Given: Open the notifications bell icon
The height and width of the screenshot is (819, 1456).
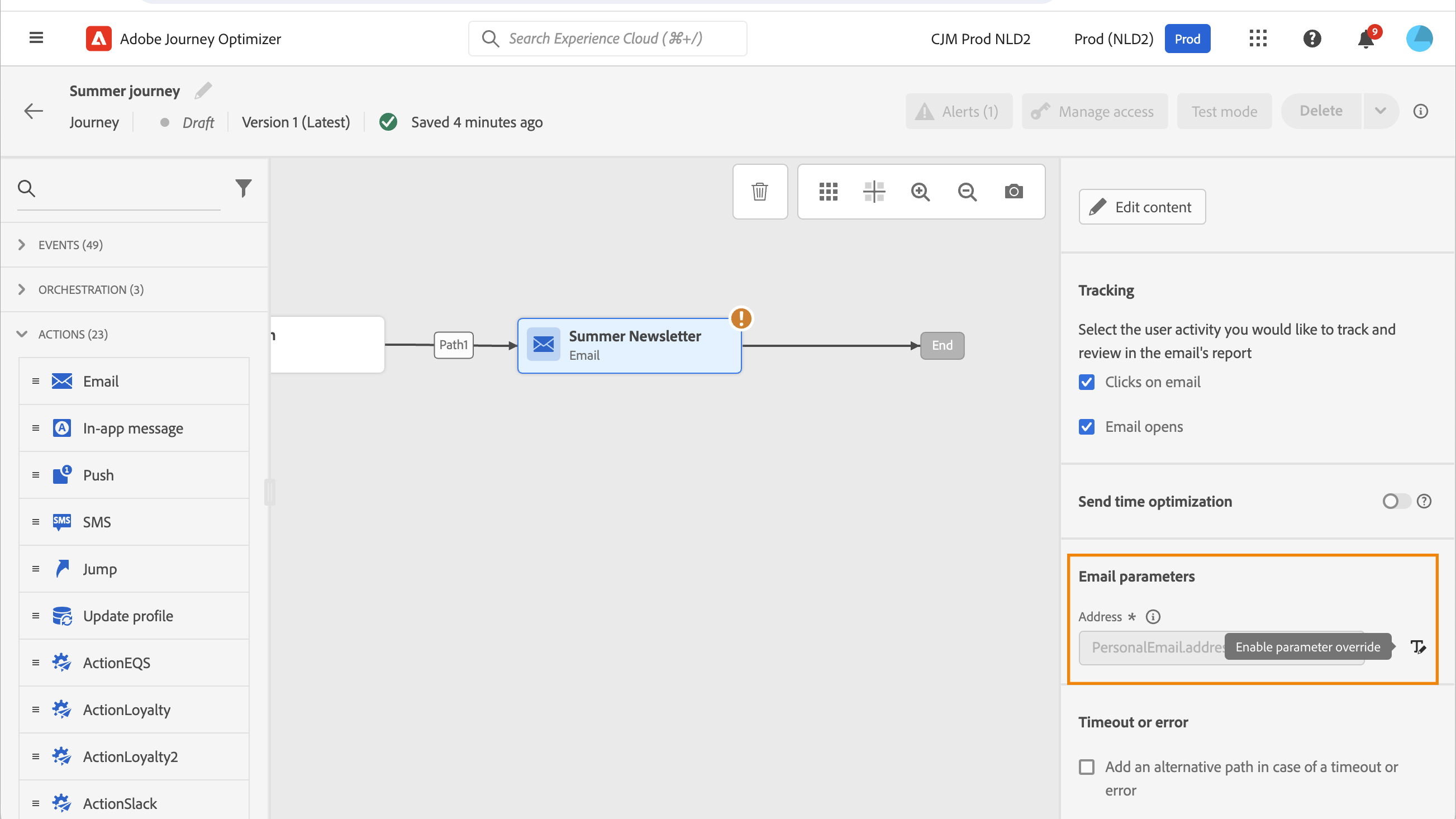Looking at the screenshot, I should coord(1365,39).
